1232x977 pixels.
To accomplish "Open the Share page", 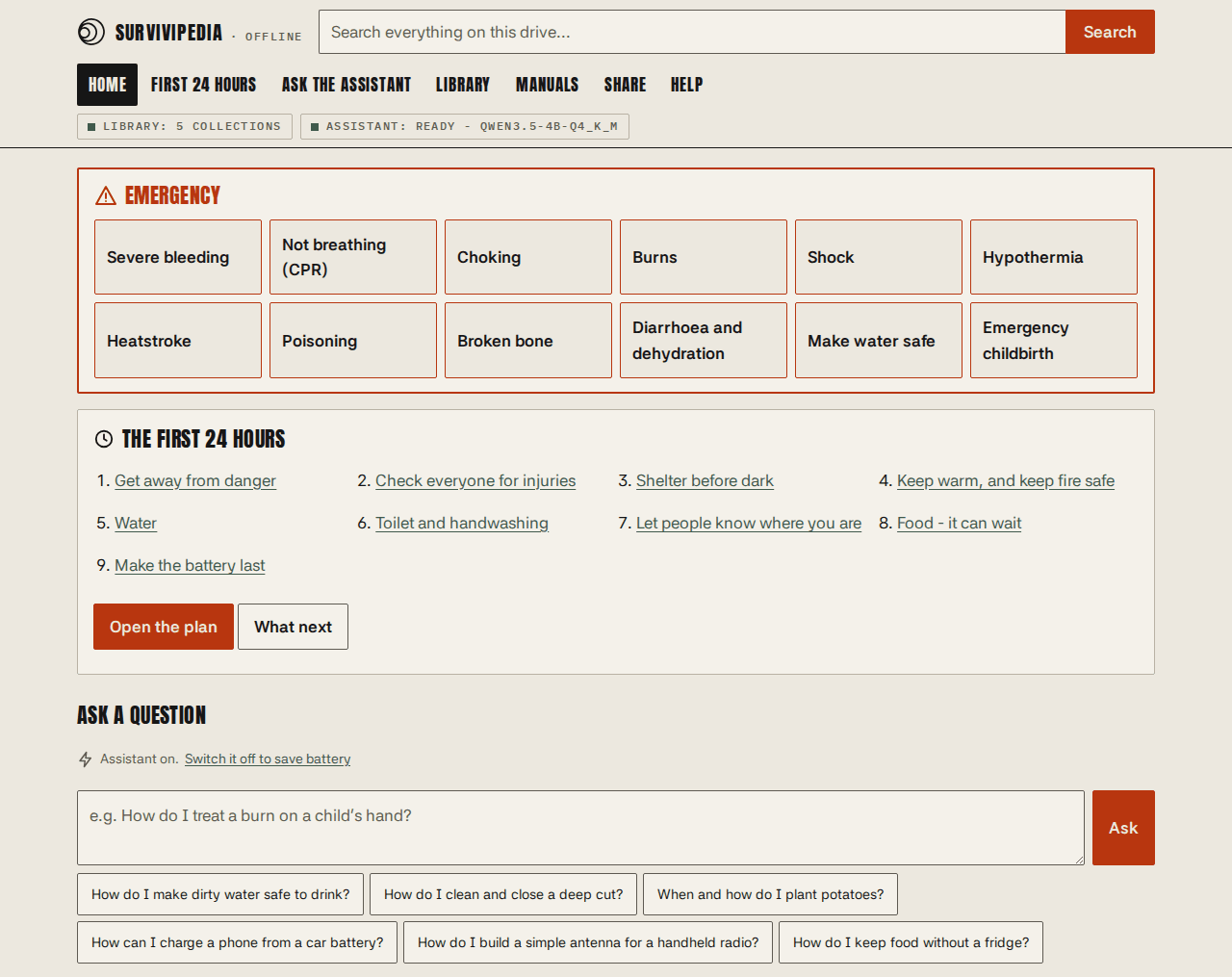I will 625,85.
